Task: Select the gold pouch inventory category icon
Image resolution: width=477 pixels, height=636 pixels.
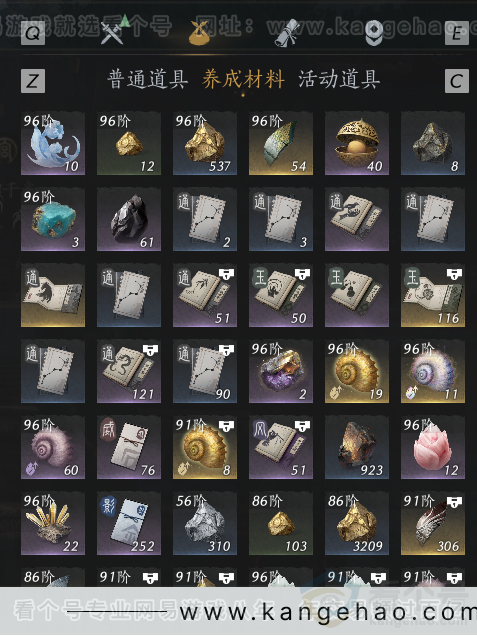Action: (199, 33)
